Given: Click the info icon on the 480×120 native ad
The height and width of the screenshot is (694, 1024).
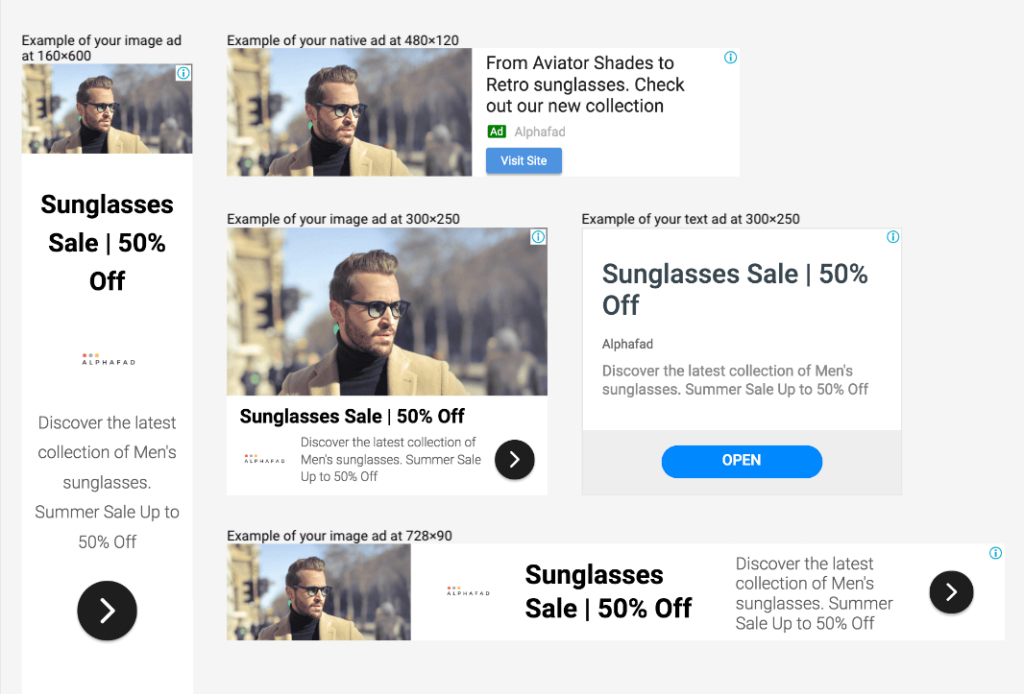Looking at the screenshot, I should (730, 57).
